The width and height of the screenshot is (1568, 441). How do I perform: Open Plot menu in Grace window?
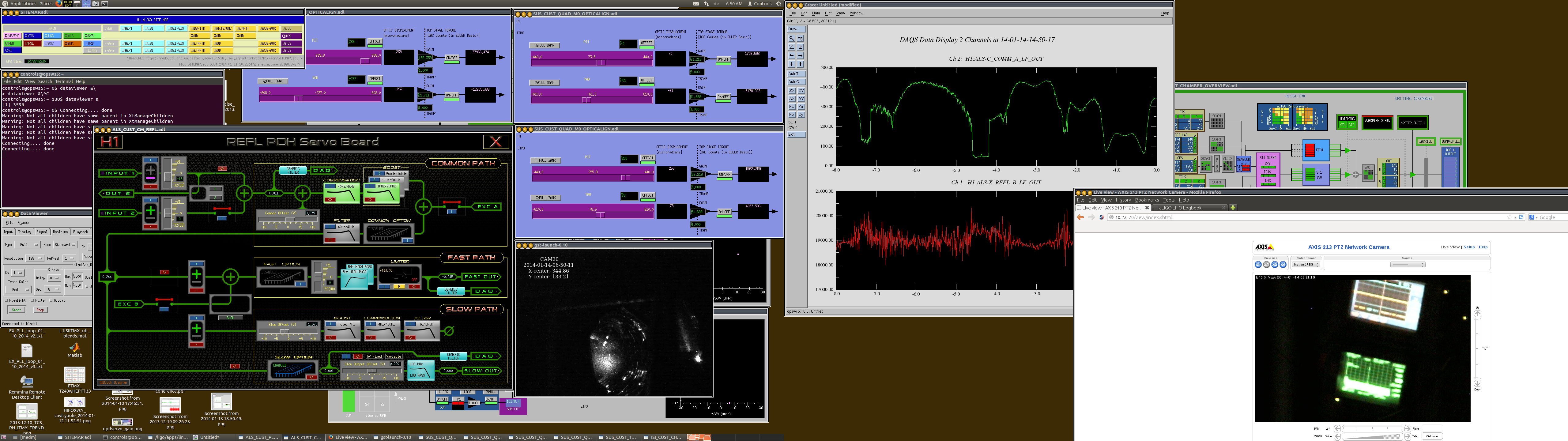pos(828,13)
